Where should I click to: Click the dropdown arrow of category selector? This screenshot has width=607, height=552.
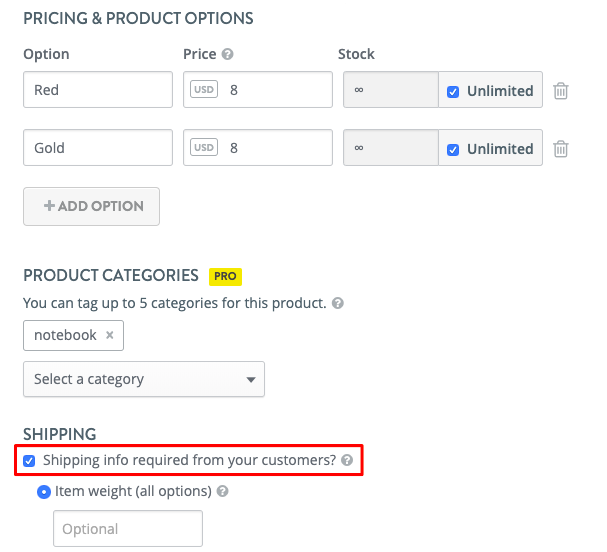coord(251,380)
